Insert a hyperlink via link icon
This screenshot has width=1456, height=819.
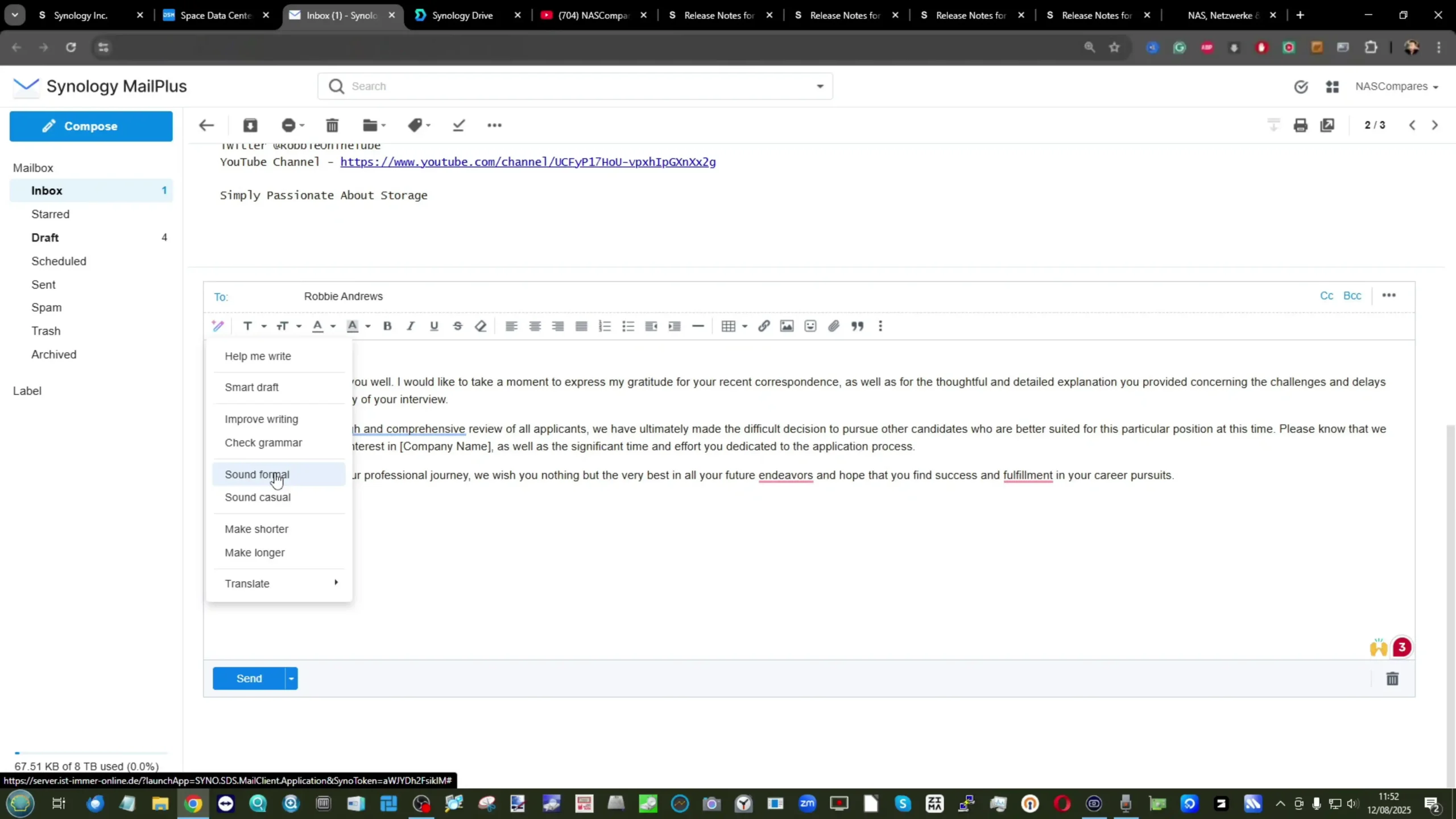tap(764, 326)
